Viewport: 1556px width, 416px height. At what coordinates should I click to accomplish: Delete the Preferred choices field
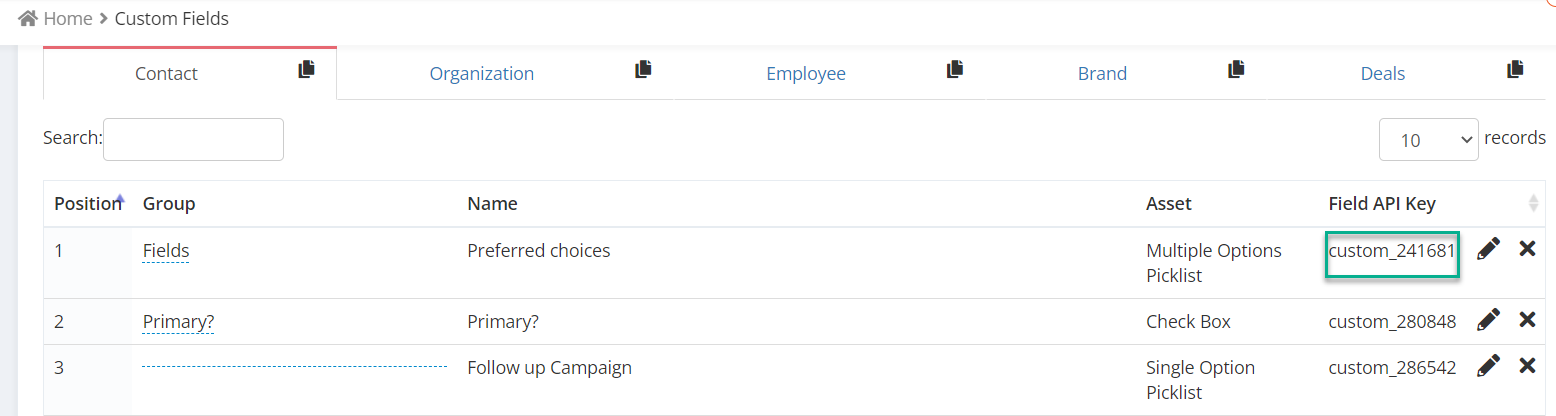tap(1527, 249)
